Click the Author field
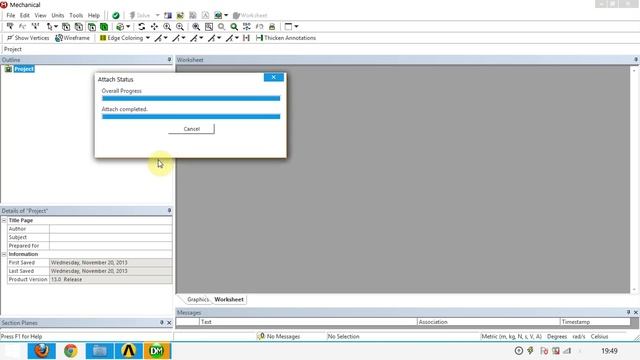 coord(111,229)
